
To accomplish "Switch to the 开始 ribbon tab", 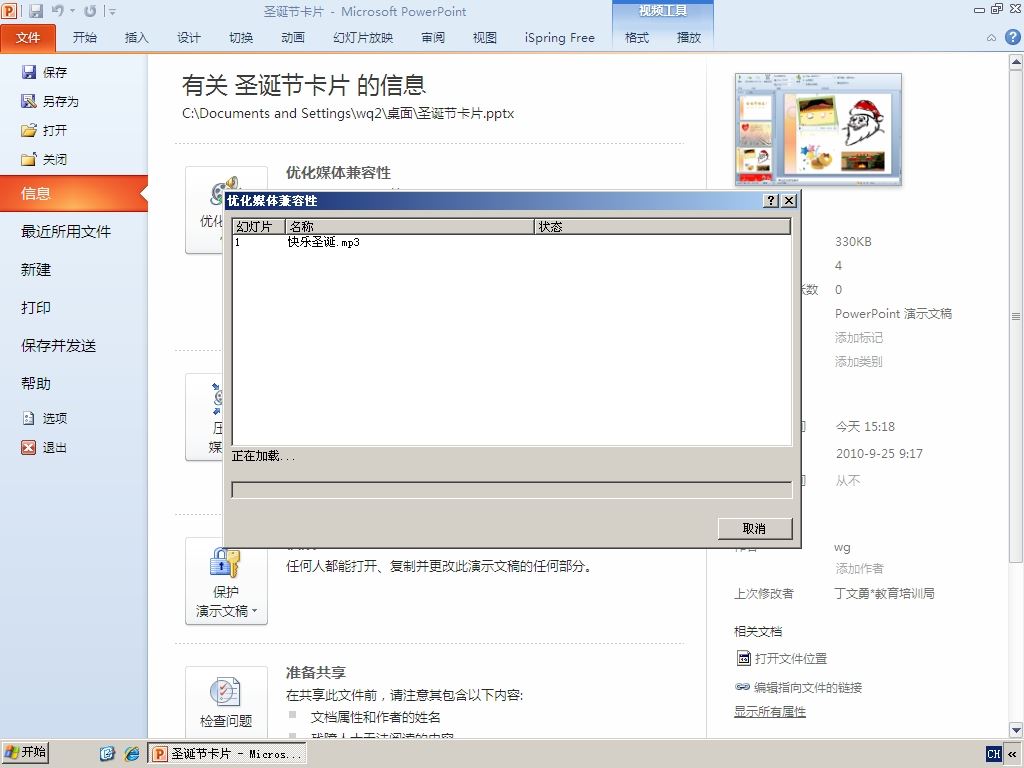I will tap(85, 38).
